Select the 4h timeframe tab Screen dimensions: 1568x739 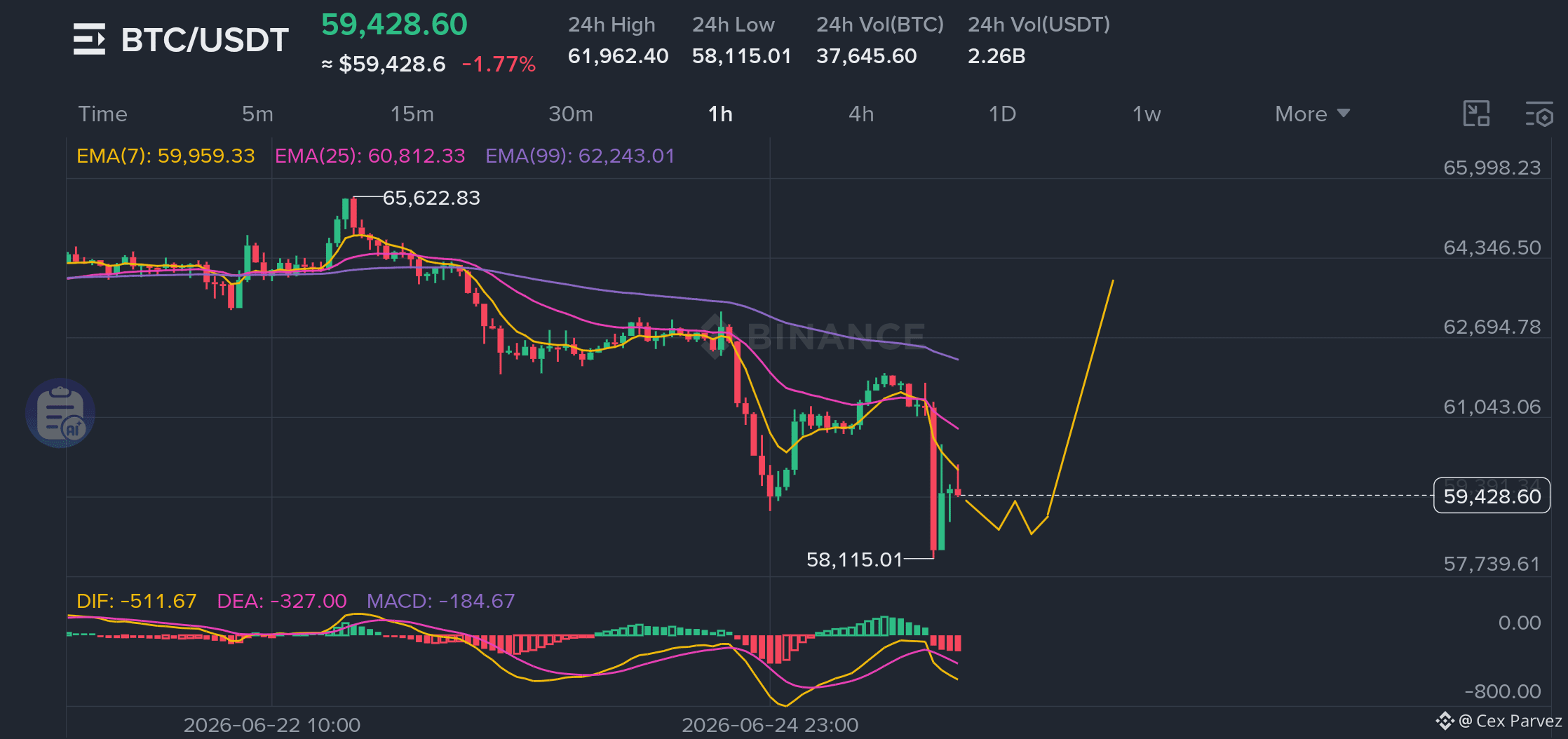coord(861,114)
